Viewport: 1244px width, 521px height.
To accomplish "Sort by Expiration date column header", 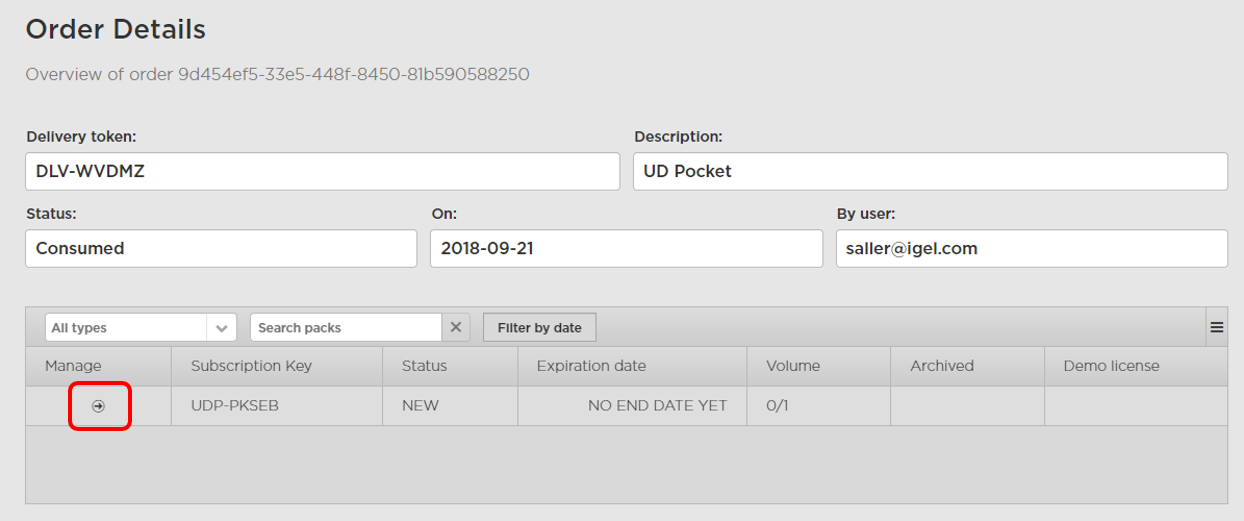I will coord(591,366).
